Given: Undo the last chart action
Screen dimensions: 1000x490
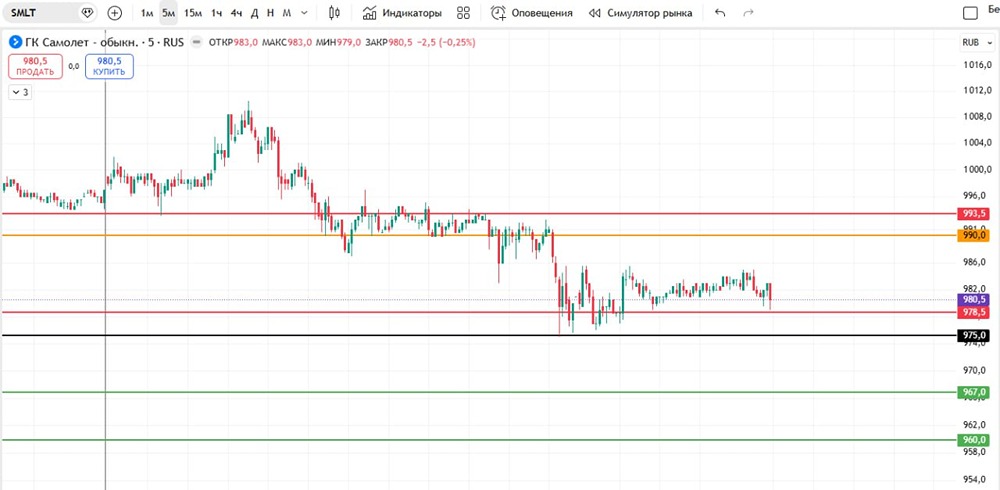Looking at the screenshot, I should [720, 13].
